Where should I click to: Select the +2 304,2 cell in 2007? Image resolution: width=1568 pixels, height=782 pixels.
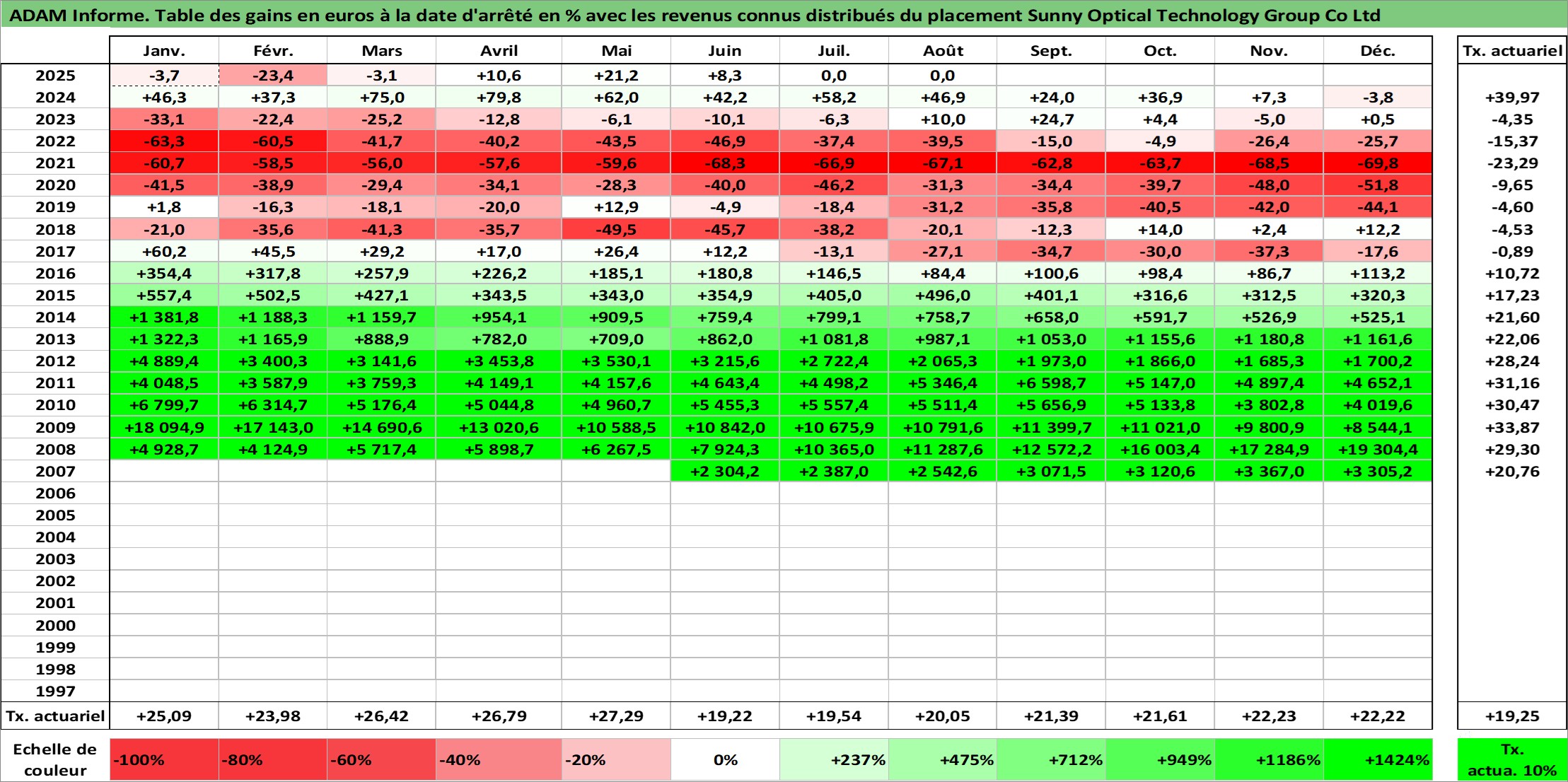tap(725, 471)
